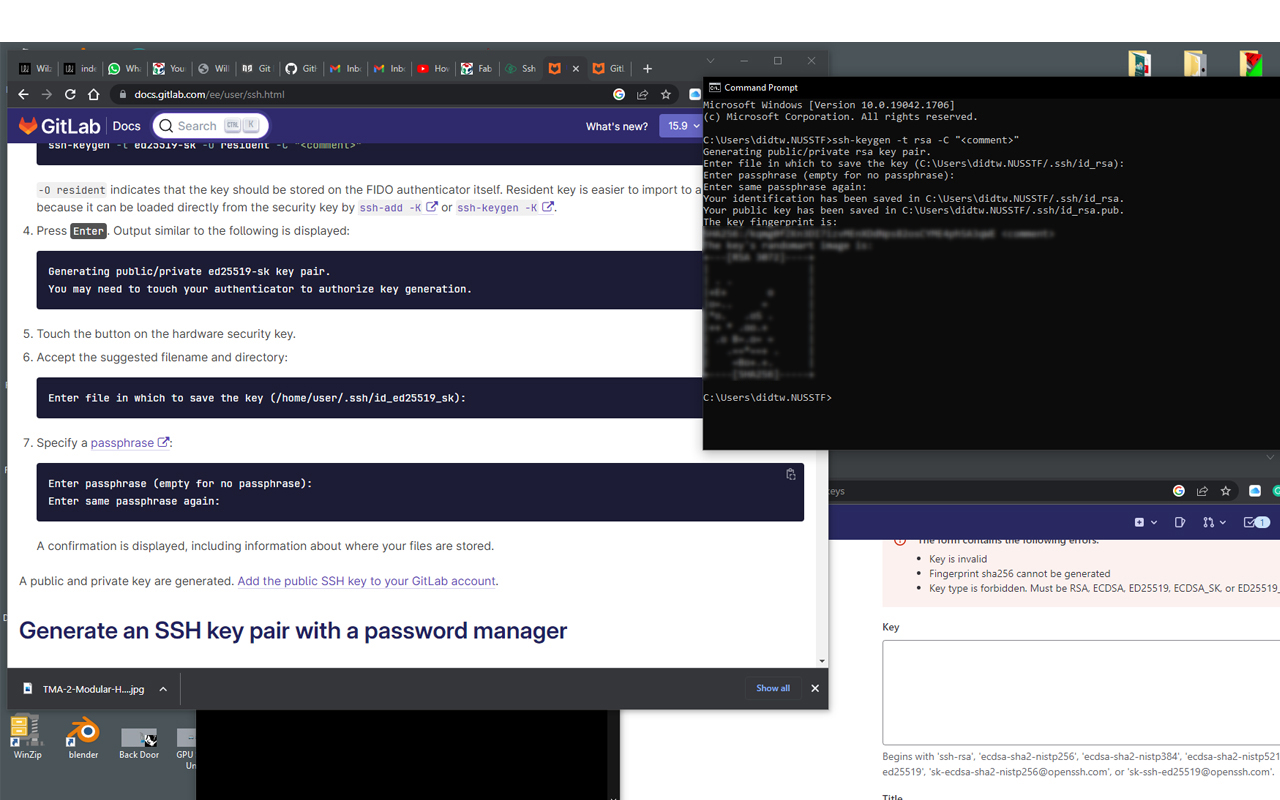Switch to the GitHub tab
Image resolution: width=1280 pixels, height=800 pixels.
pos(301,68)
